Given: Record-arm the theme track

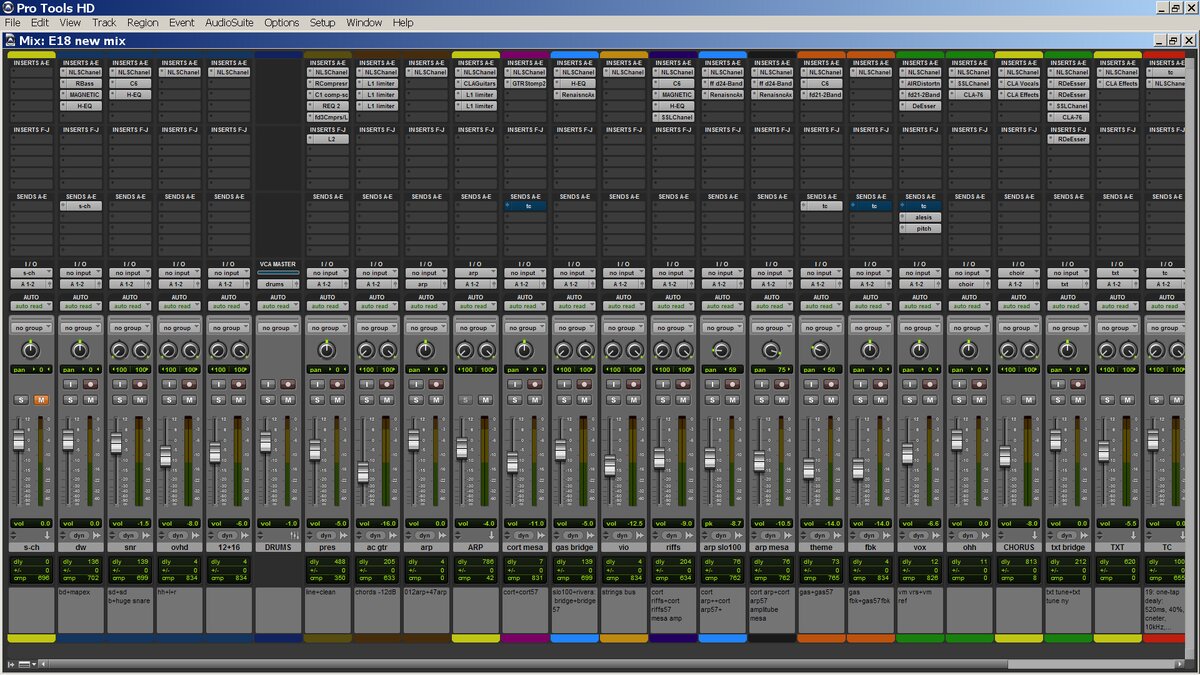Looking at the screenshot, I should pos(830,384).
